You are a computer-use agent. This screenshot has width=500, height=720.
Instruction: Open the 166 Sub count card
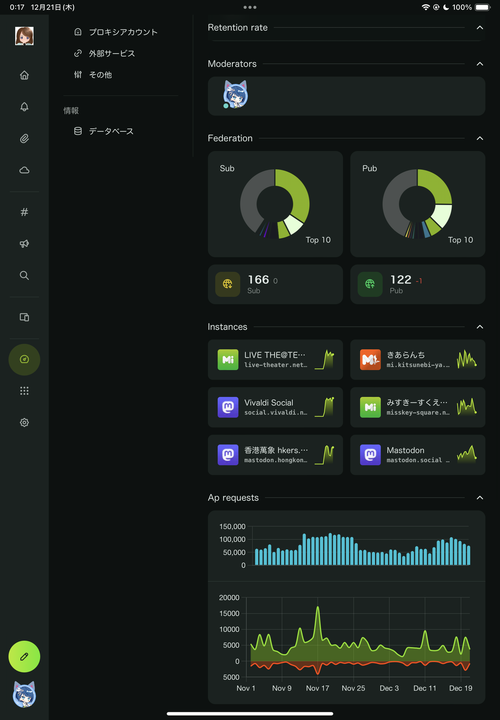pyautogui.click(x=275, y=284)
